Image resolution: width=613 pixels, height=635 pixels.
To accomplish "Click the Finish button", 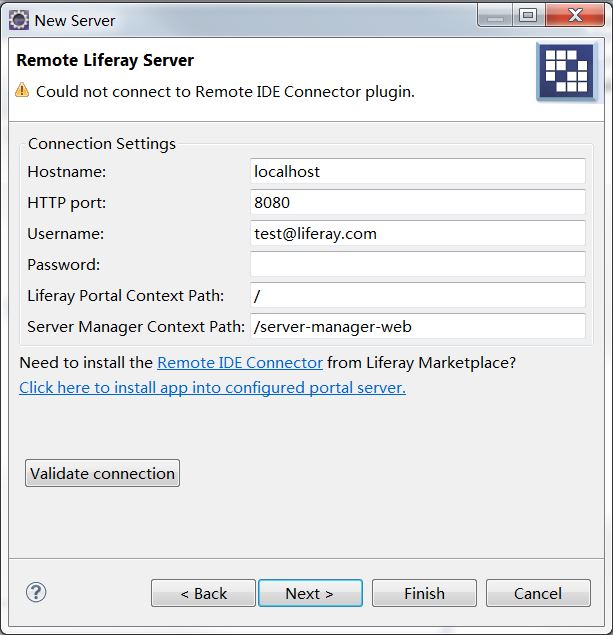I will click(x=424, y=593).
